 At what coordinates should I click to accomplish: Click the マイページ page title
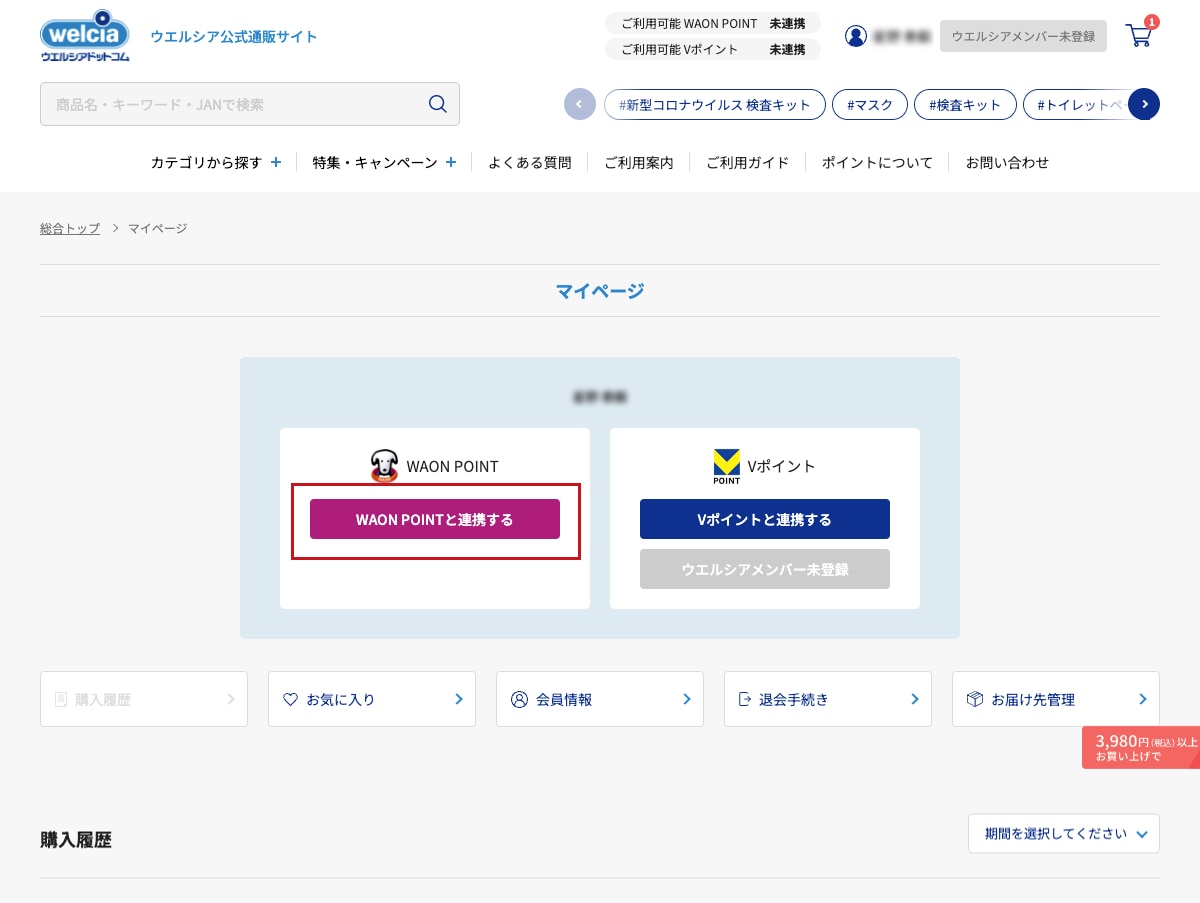tap(600, 291)
